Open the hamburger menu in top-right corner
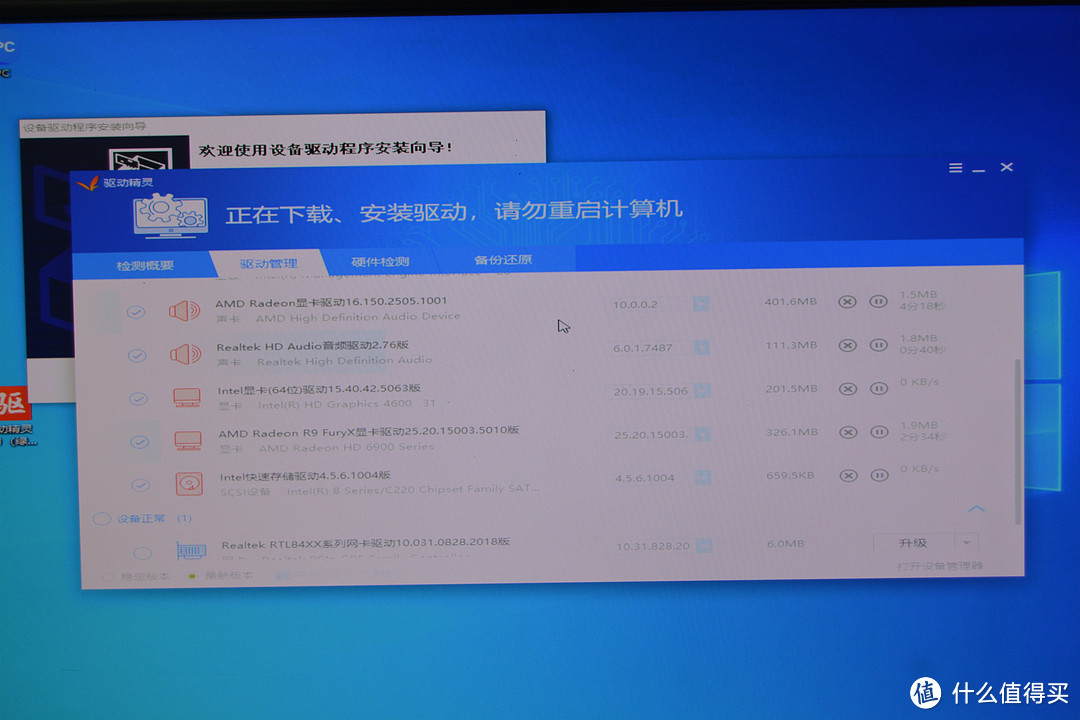This screenshot has height=720, width=1080. pos(956,167)
